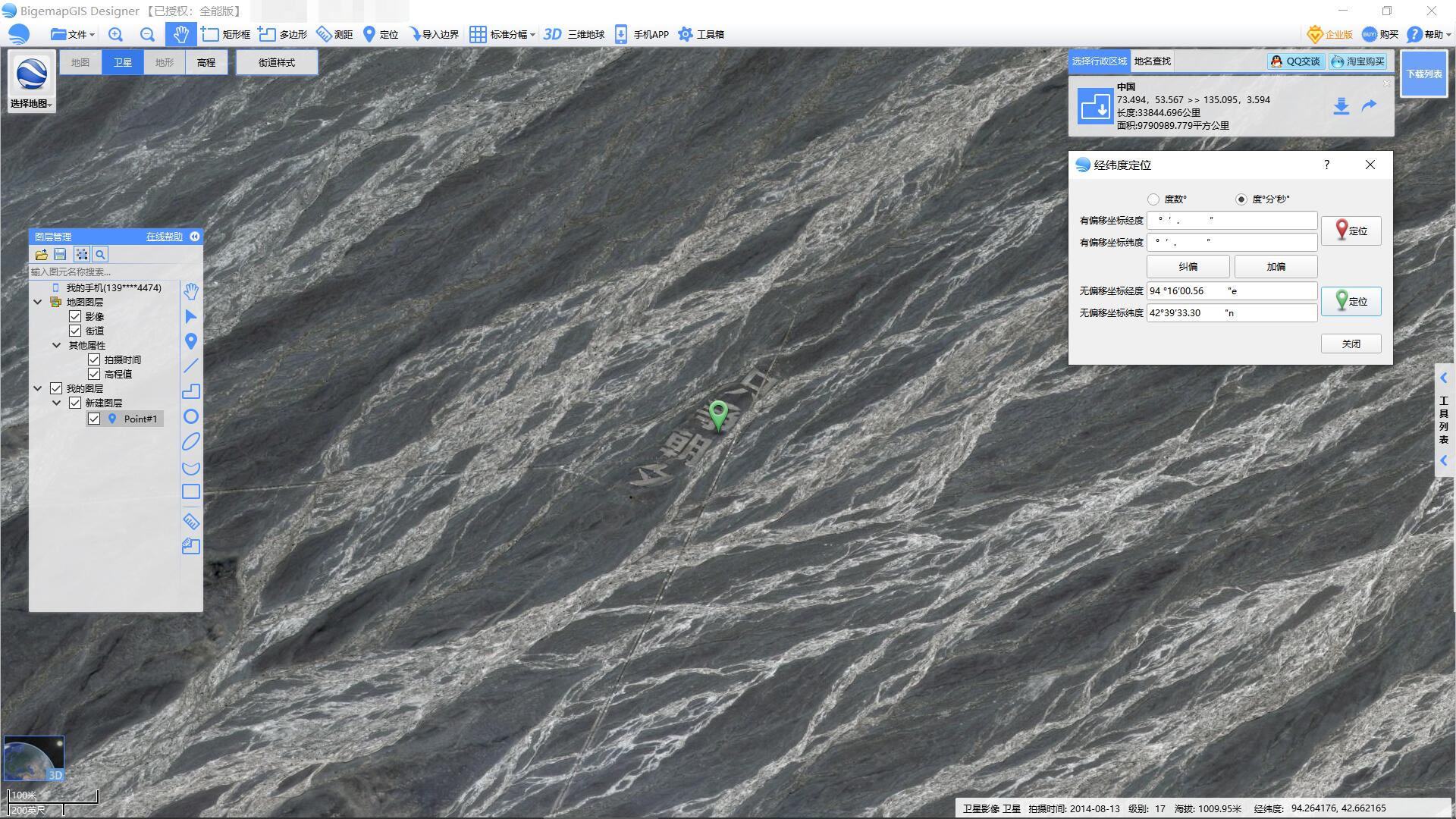This screenshot has width=1456, height=819.
Task: Click the zoom in magnifier icon
Action: (115, 34)
